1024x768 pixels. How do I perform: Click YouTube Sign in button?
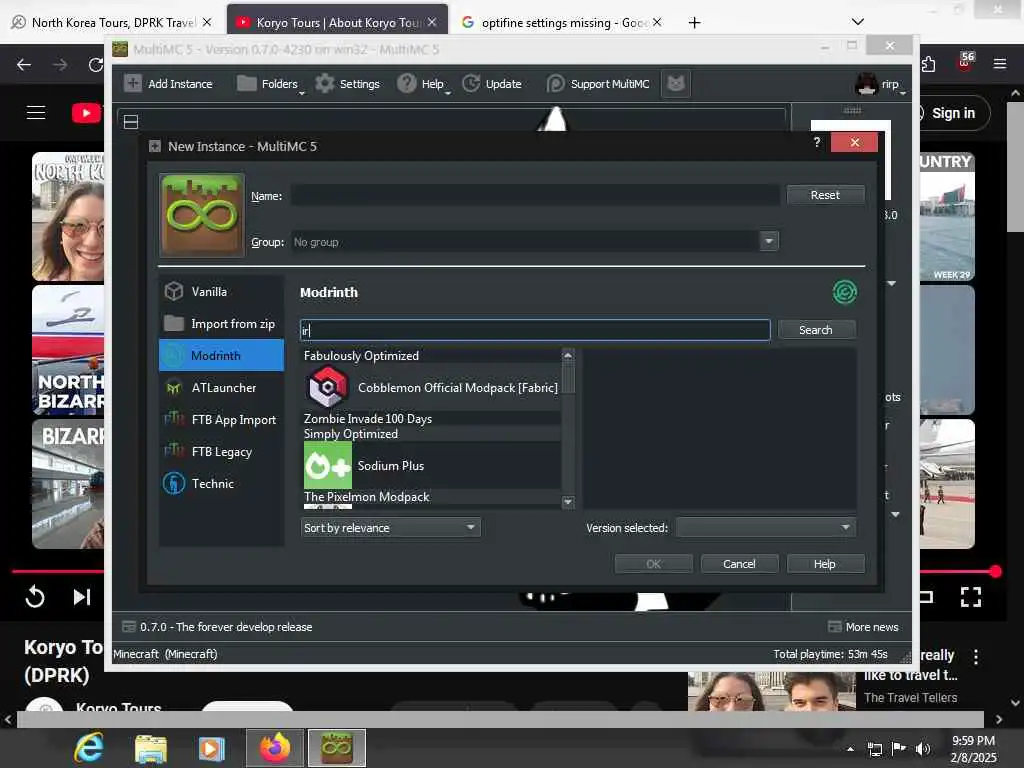coord(954,113)
